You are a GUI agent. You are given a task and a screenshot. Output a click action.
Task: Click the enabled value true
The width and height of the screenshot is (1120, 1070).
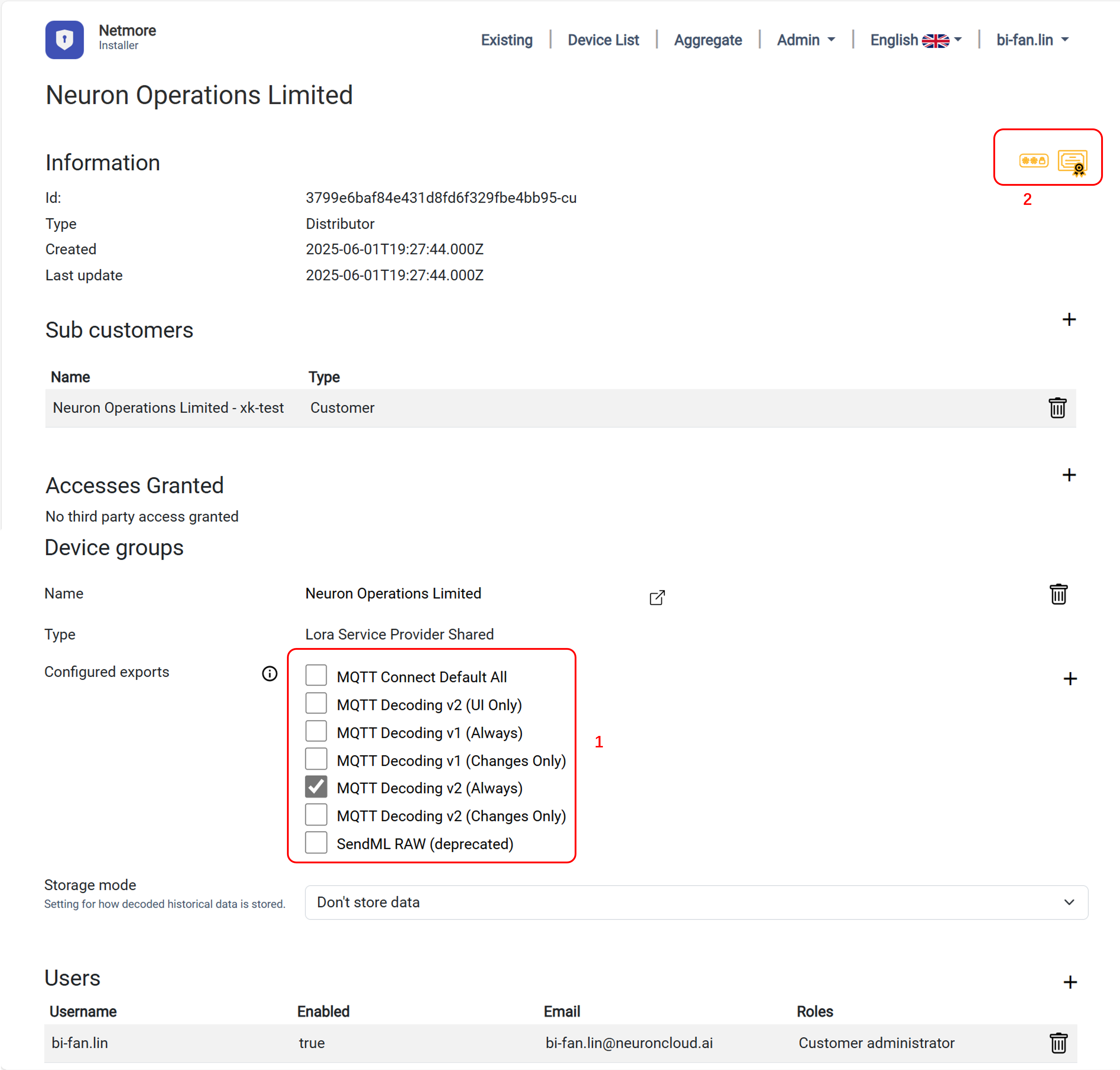coord(312,1043)
